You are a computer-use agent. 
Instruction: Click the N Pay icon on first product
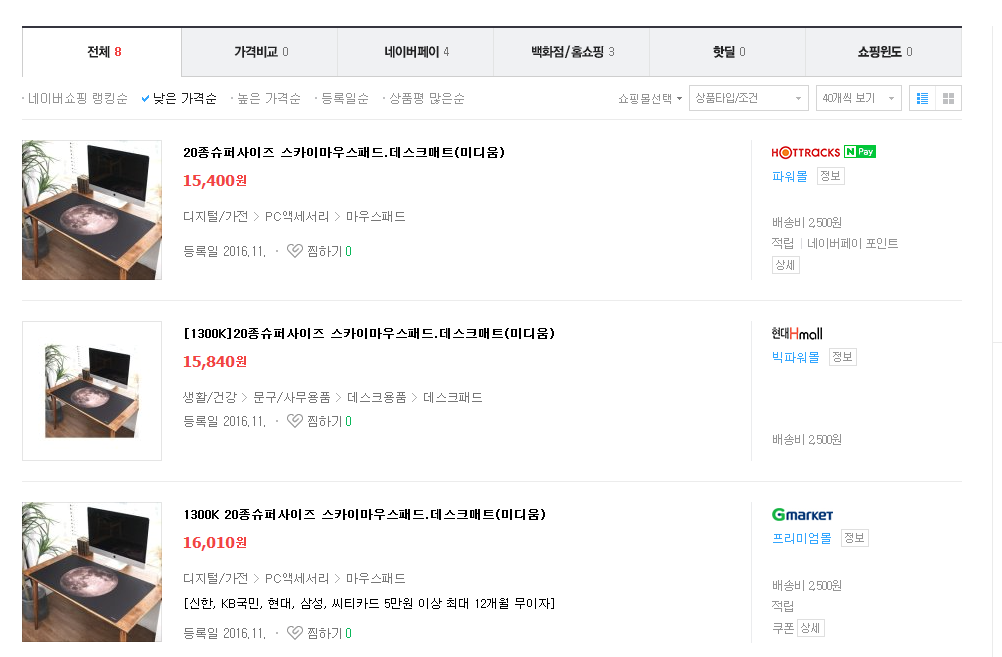tap(860, 152)
